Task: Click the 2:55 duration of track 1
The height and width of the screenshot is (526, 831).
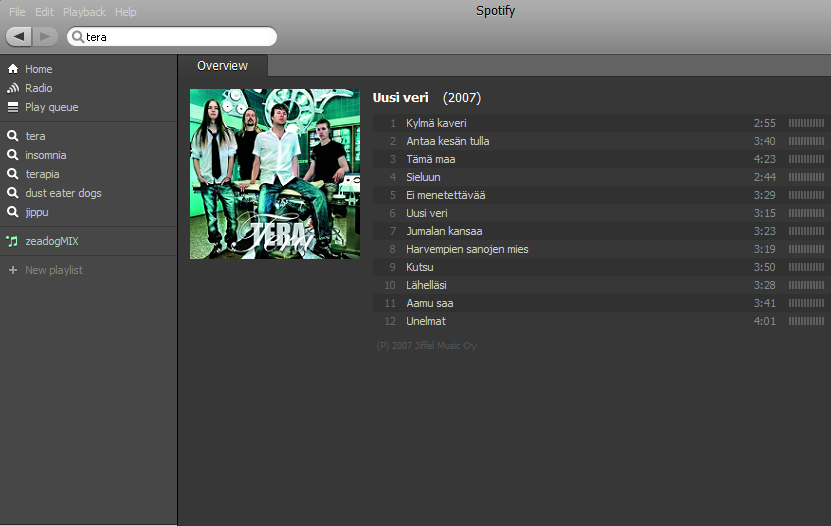Action: point(765,123)
